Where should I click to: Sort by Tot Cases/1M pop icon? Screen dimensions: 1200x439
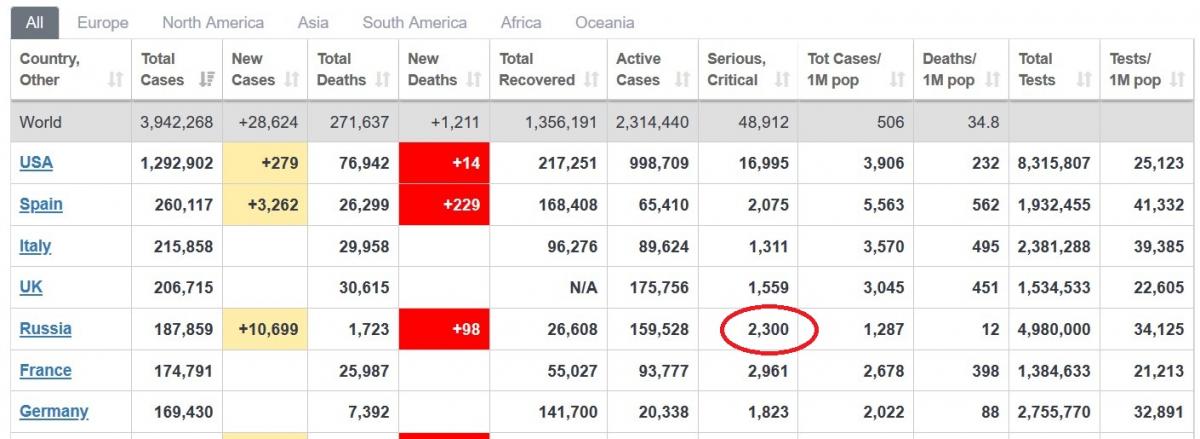[896, 80]
